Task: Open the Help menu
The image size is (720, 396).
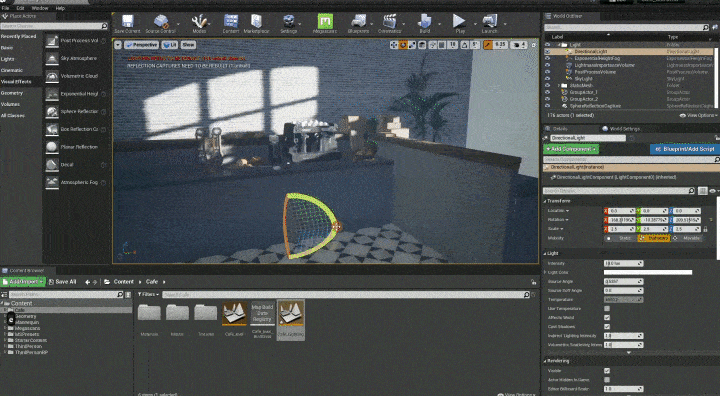Action: pyautogui.click(x=60, y=8)
